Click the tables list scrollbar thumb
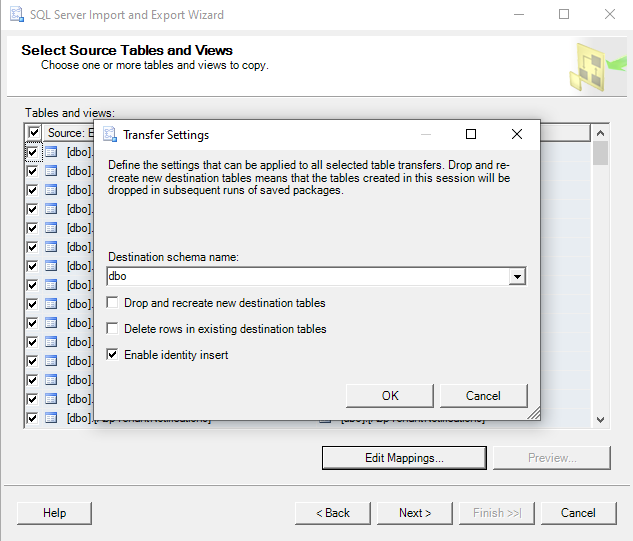The height and width of the screenshot is (541, 633). (x=600, y=153)
